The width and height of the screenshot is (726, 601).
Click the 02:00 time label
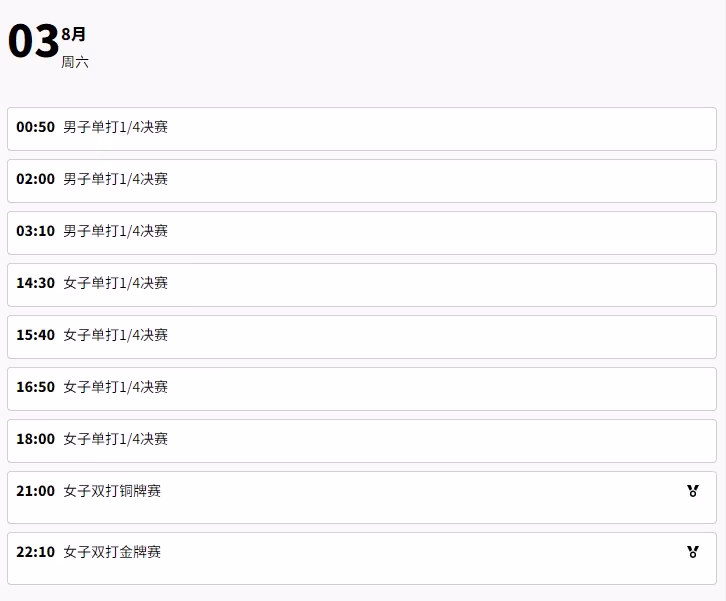point(36,179)
